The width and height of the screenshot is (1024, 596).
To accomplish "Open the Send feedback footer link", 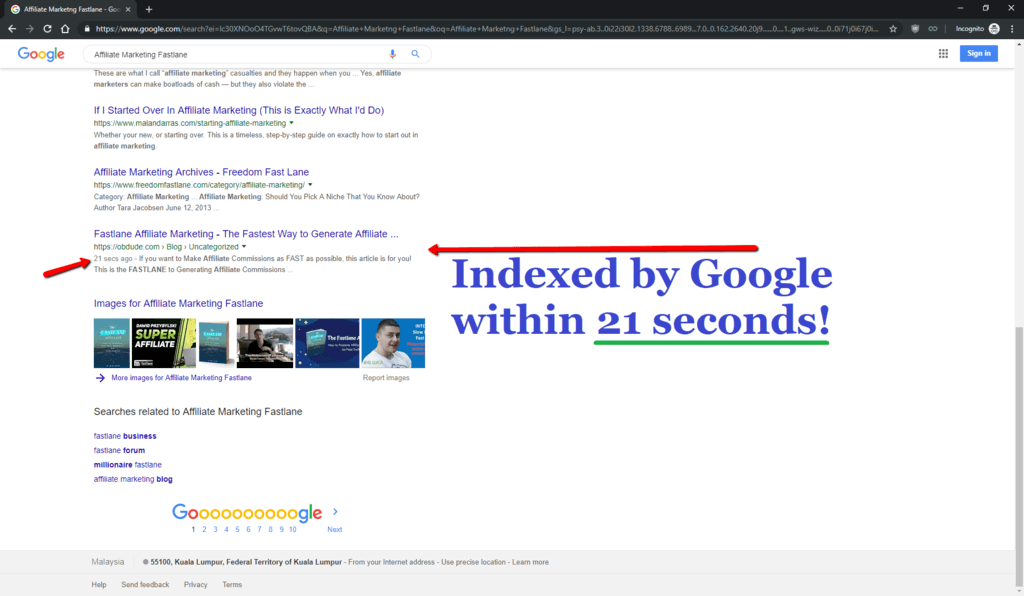I will coord(145,585).
